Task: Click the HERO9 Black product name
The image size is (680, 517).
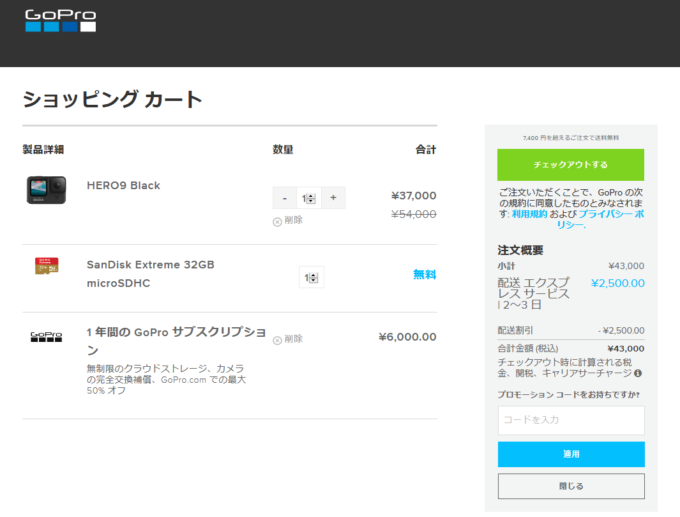Action: [x=124, y=186]
